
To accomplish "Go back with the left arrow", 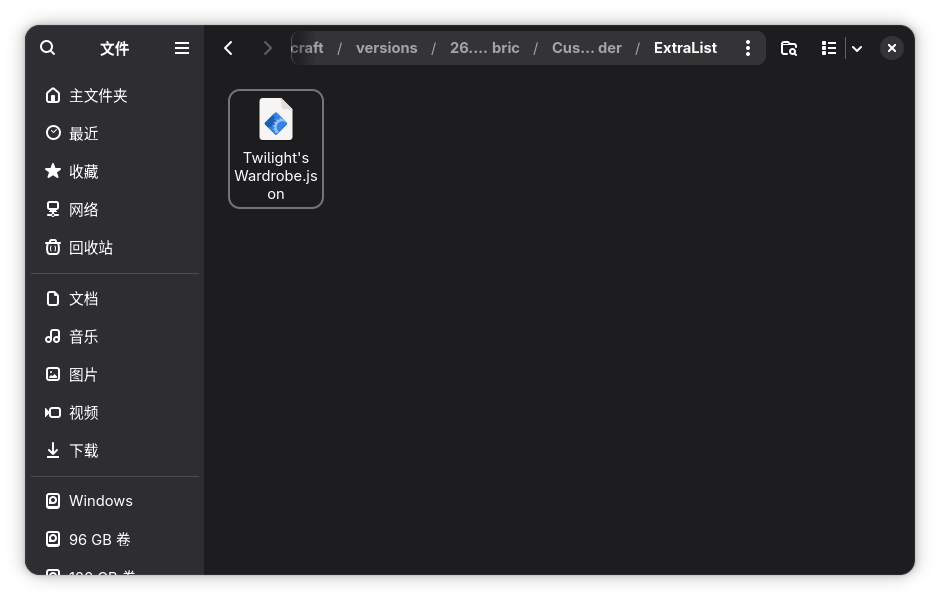I will 228,48.
